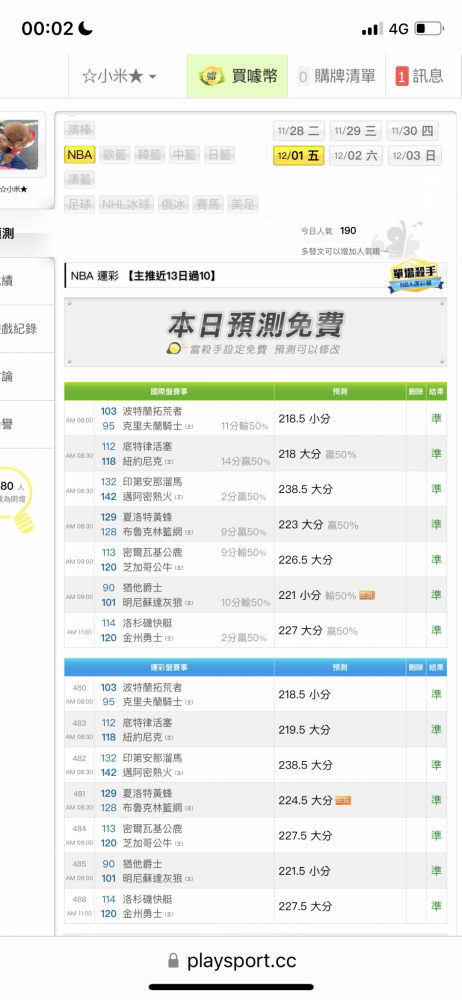Switch to the 日籃 tab
The width and height of the screenshot is (462, 1000).
[x=219, y=154]
